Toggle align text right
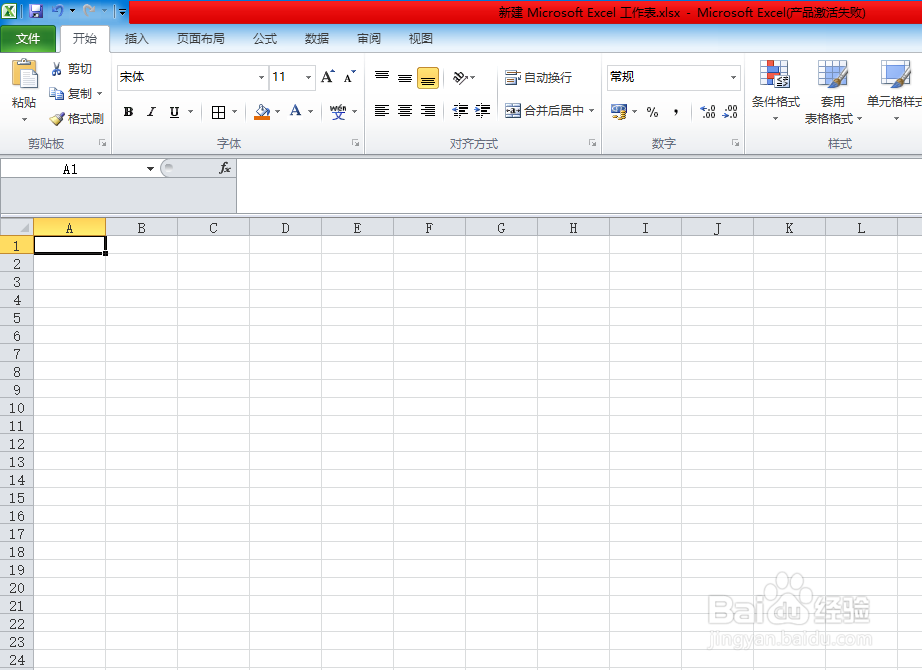Viewport: 922px width, 670px height. click(427, 111)
